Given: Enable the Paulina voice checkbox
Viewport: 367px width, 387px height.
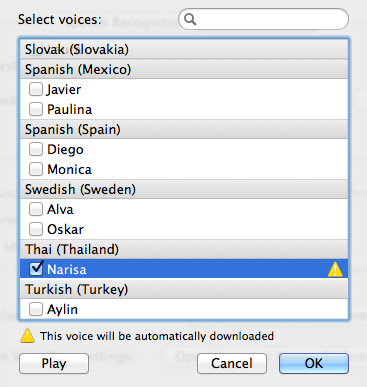Looking at the screenshot, I should 36,109.
